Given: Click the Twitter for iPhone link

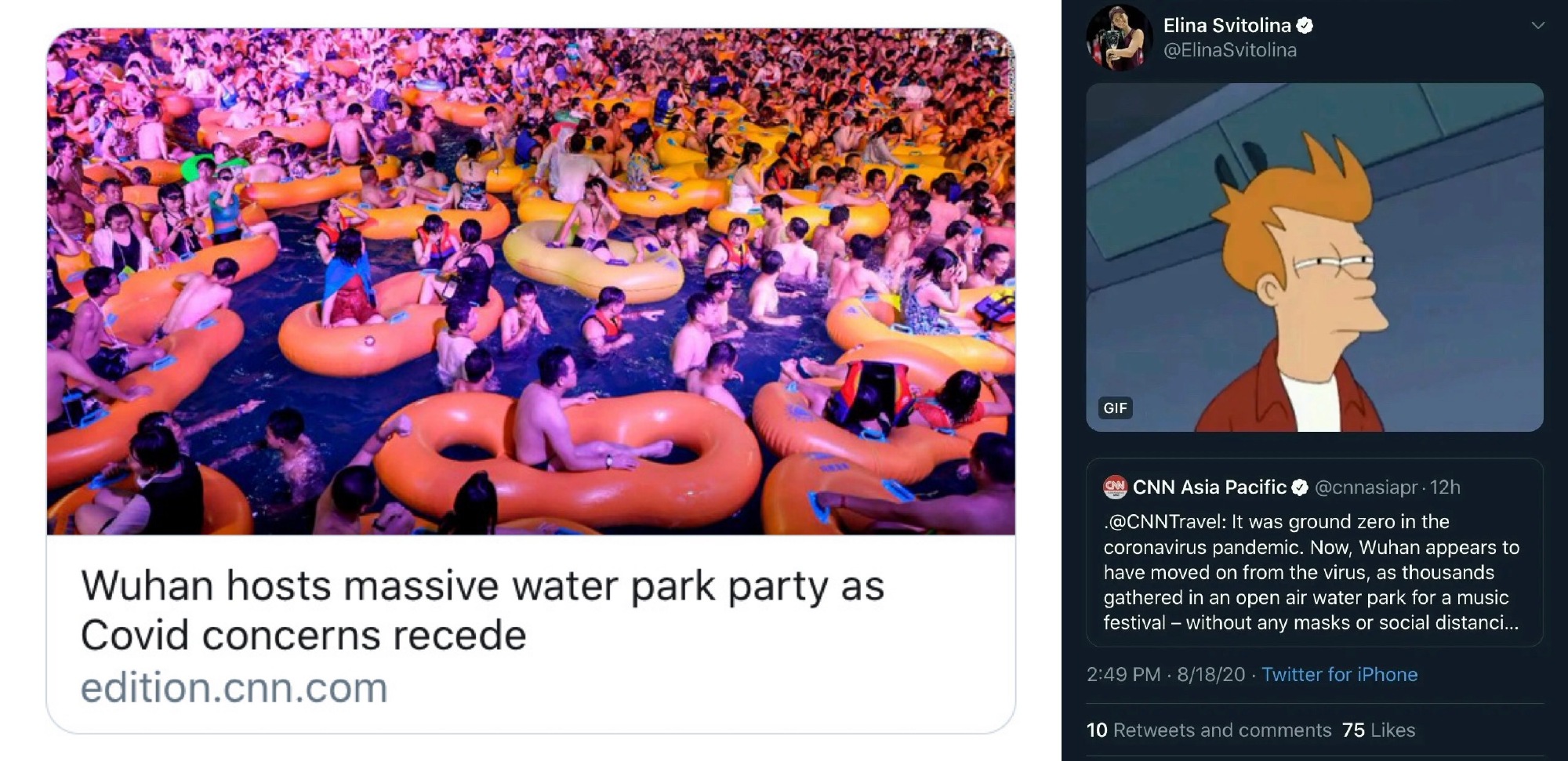Looking at the screenshot, I should [1339, 675].
